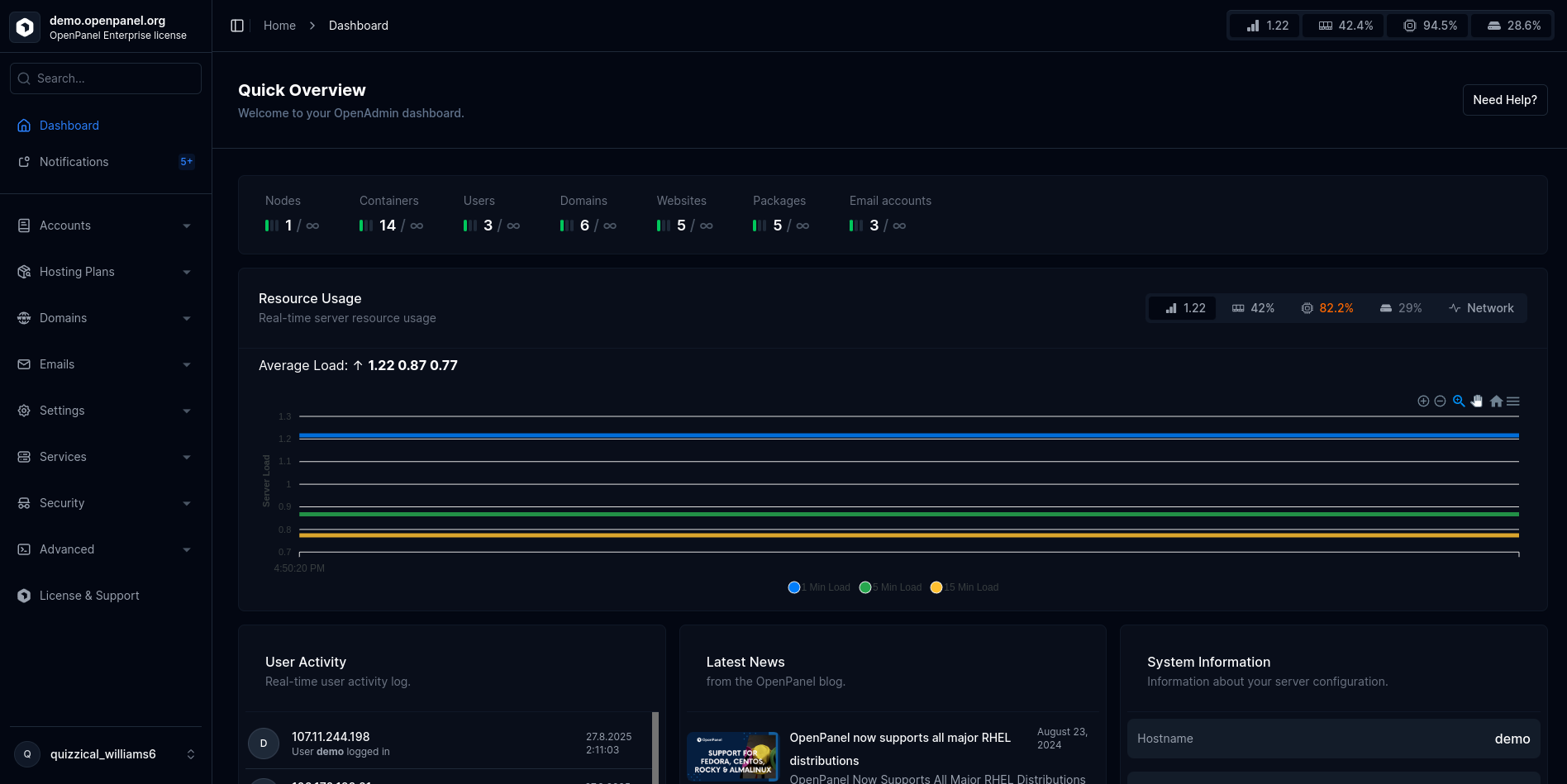Click the Dashboard breadcrumb
The width and height of the screenshot is (1567, 784).
tap(359, 26)
